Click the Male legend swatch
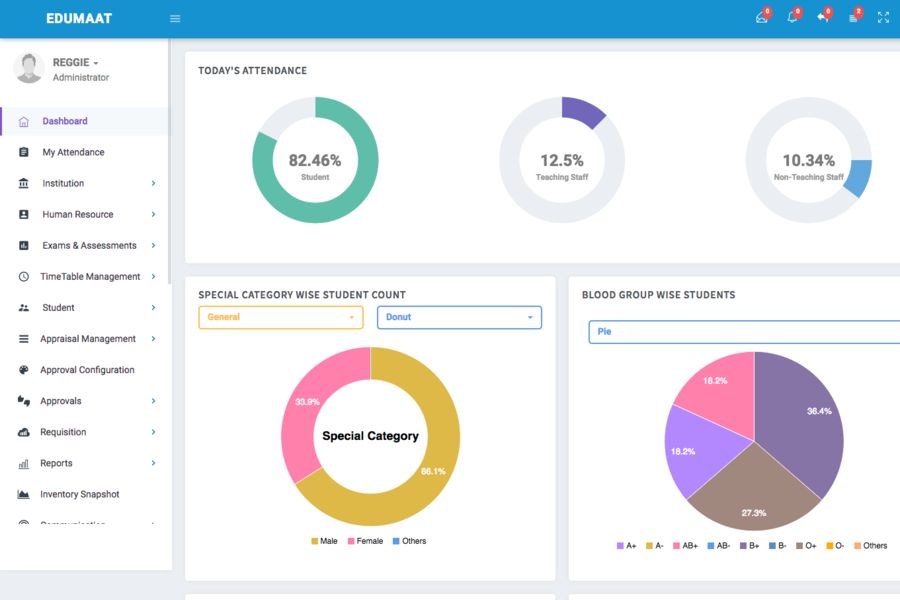Viewport: 900px width, 600px height. (315, 541)
